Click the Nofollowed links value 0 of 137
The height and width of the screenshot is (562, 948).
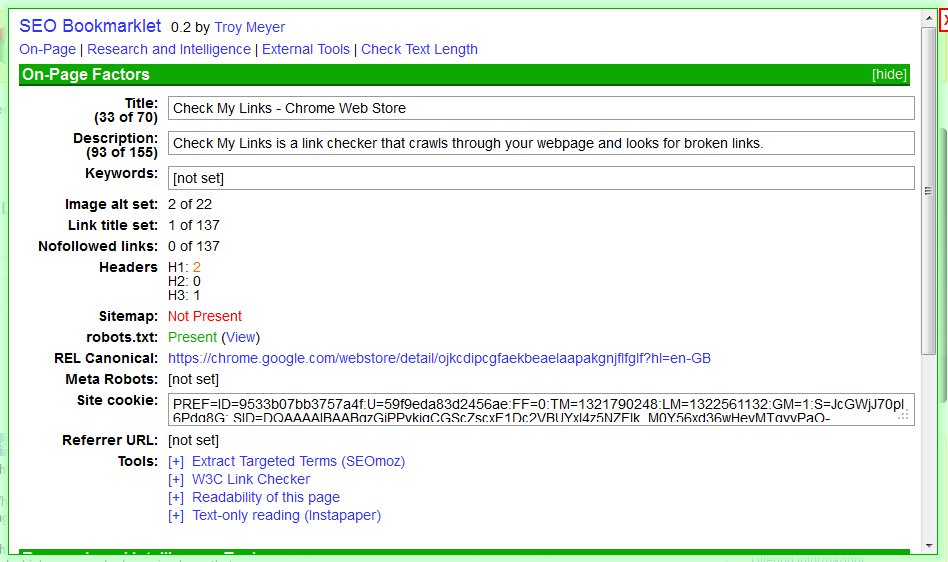(194, 247)
